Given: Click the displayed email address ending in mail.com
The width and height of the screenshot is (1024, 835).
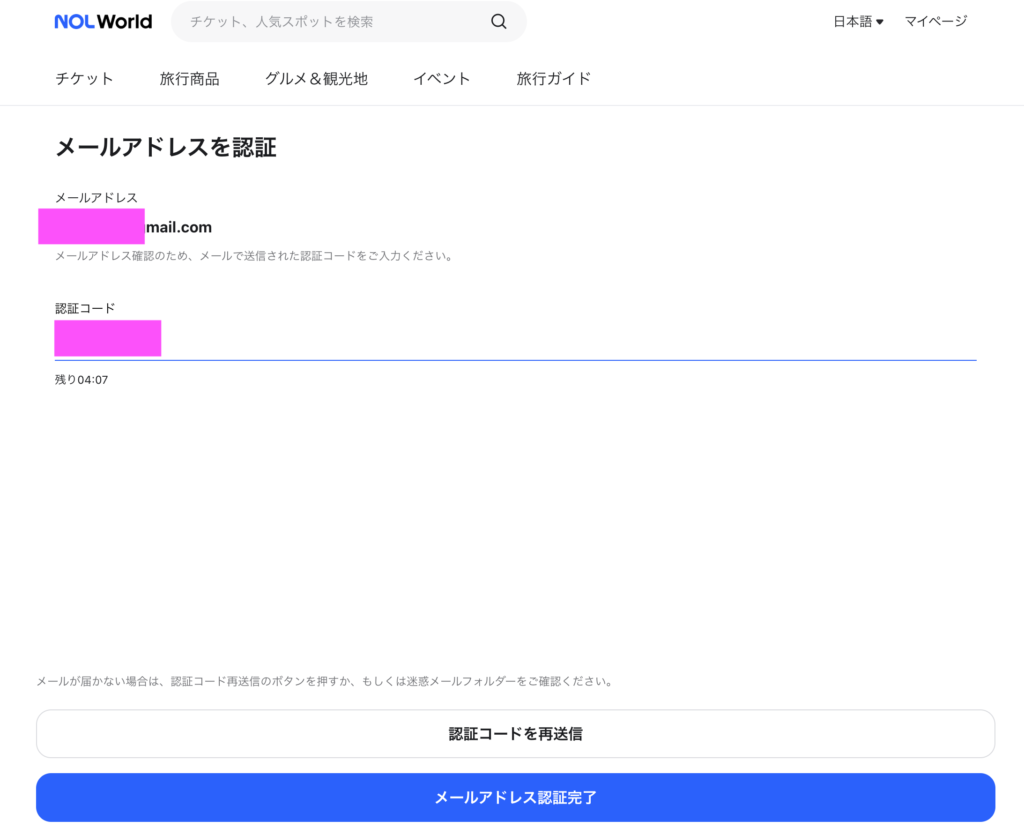Looking at the screenshot, I should 178,227.
